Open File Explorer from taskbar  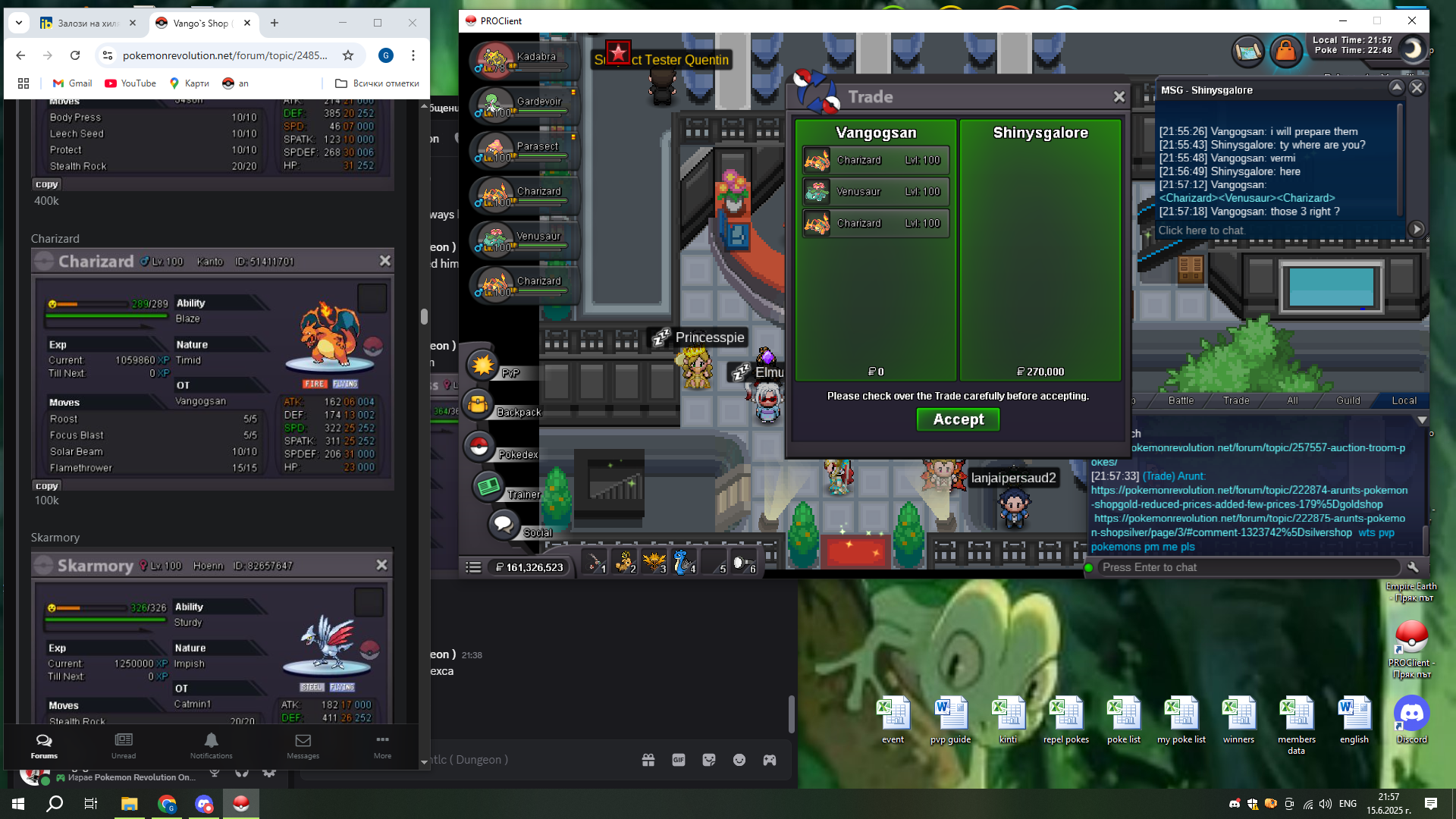pyautogui.click(x=129, y=804)
